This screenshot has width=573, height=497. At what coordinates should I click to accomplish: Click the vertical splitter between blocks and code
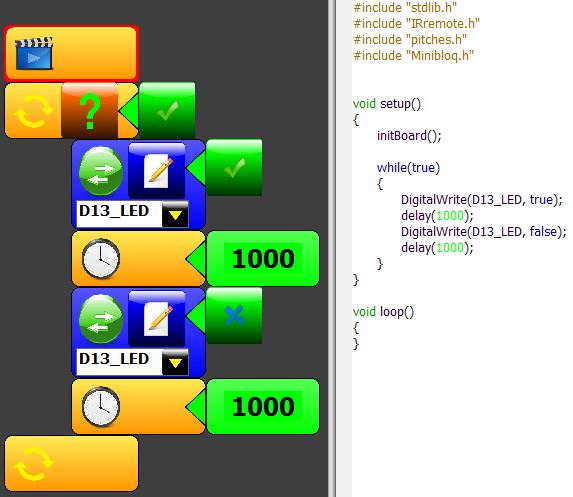pyautogui.click(x=332, y=248)
